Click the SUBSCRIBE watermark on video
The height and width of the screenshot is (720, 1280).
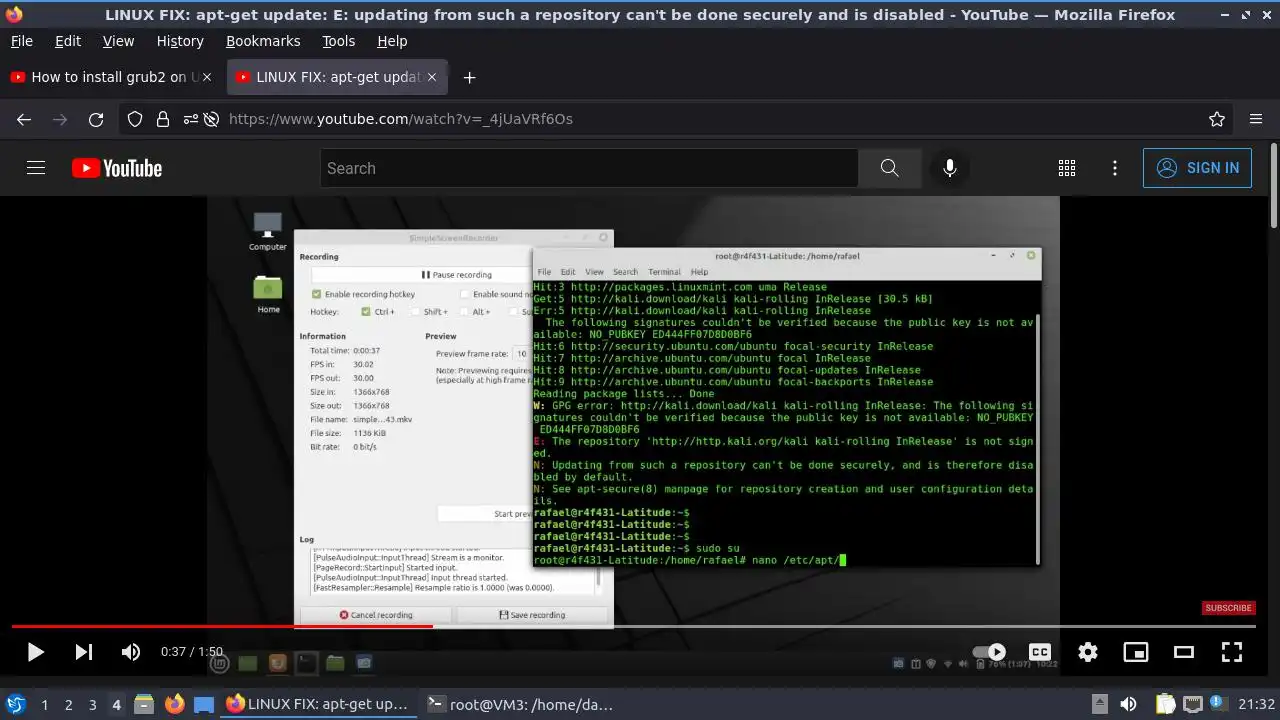click(x=1228, y=608)
